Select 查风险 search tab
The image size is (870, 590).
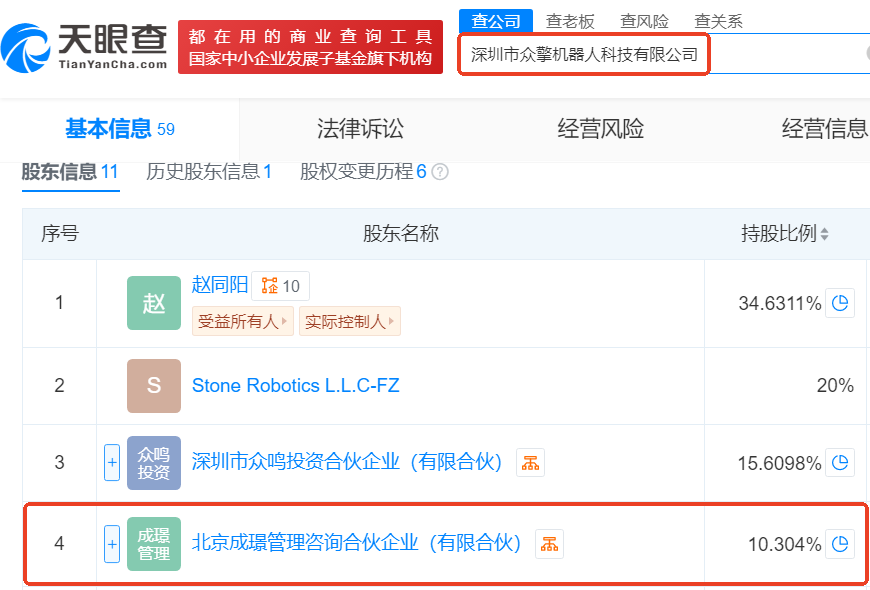pos(644,22)
